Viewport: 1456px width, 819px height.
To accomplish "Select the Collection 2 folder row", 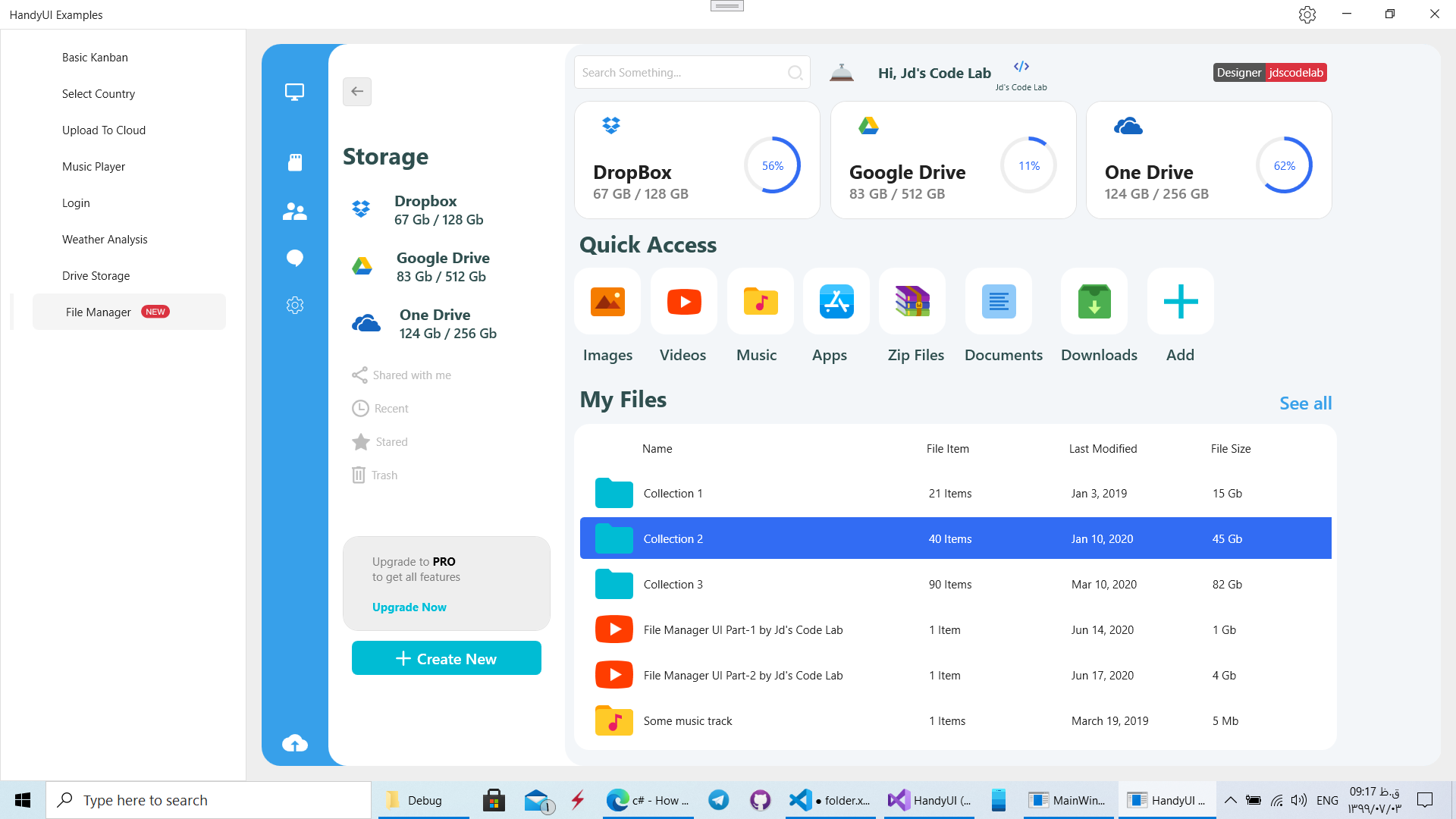I will (x=955, y=538).
